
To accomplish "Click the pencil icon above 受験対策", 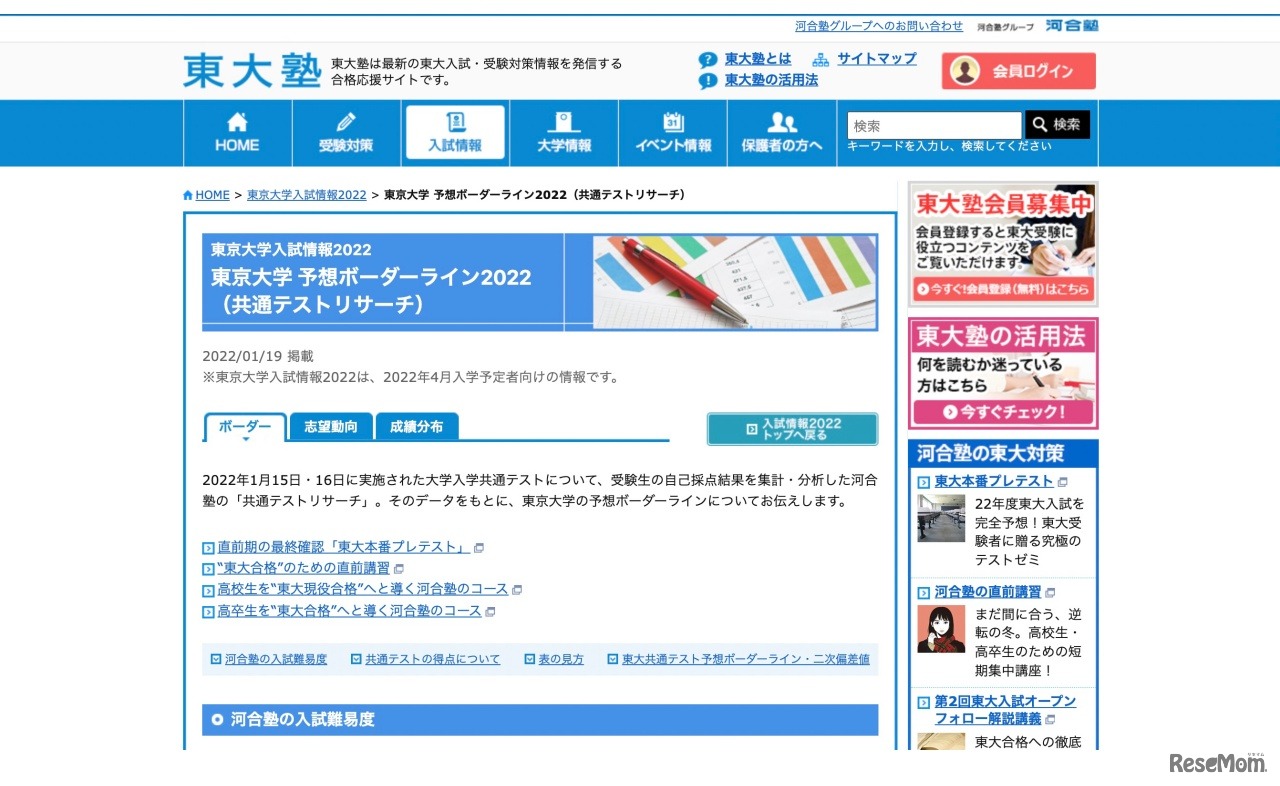I will point(346,122).
